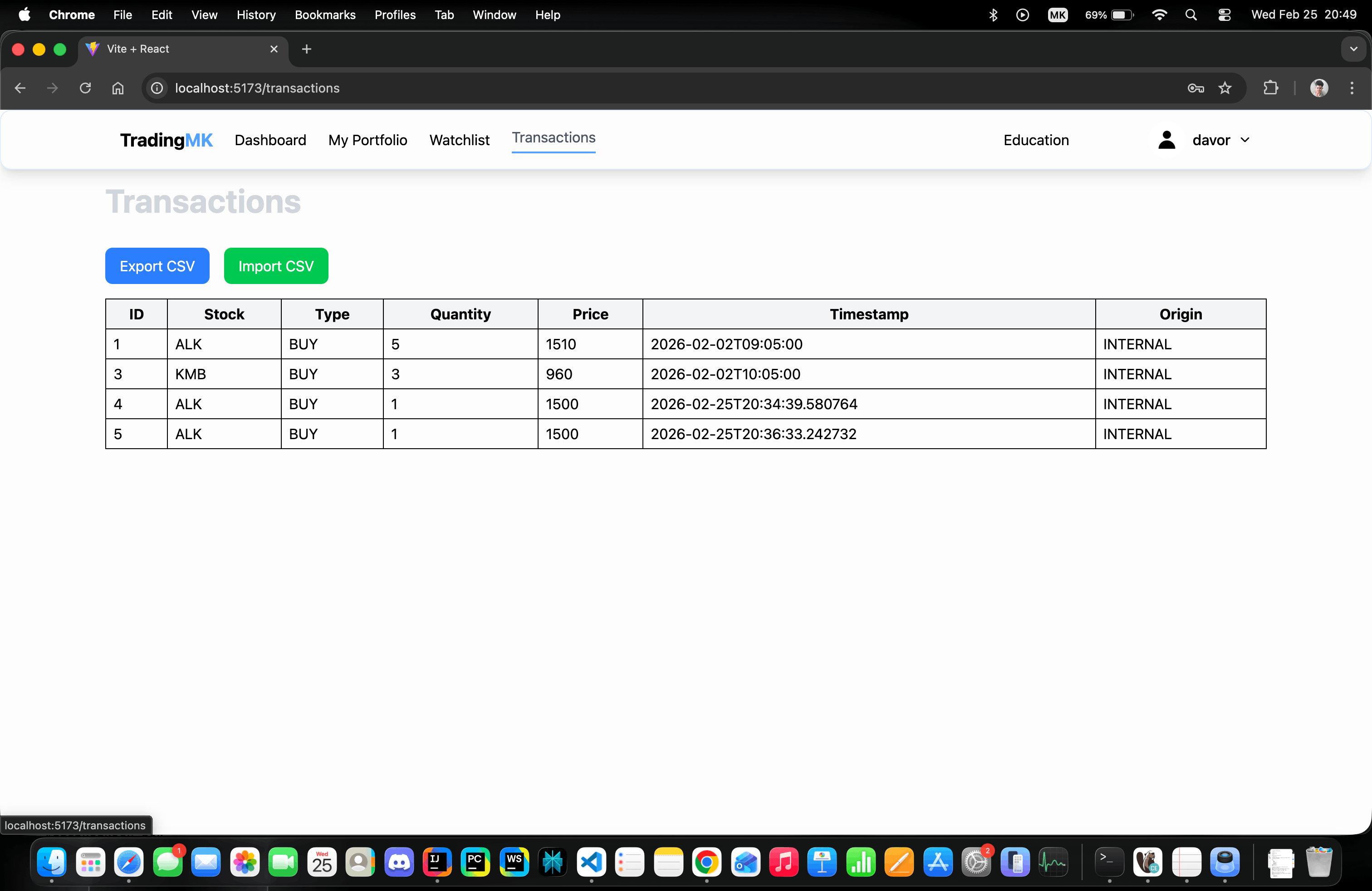Open a new tab with plus button
Image resolution: width=1372 pixels, height=891 pixels.
tap(307, 49)
